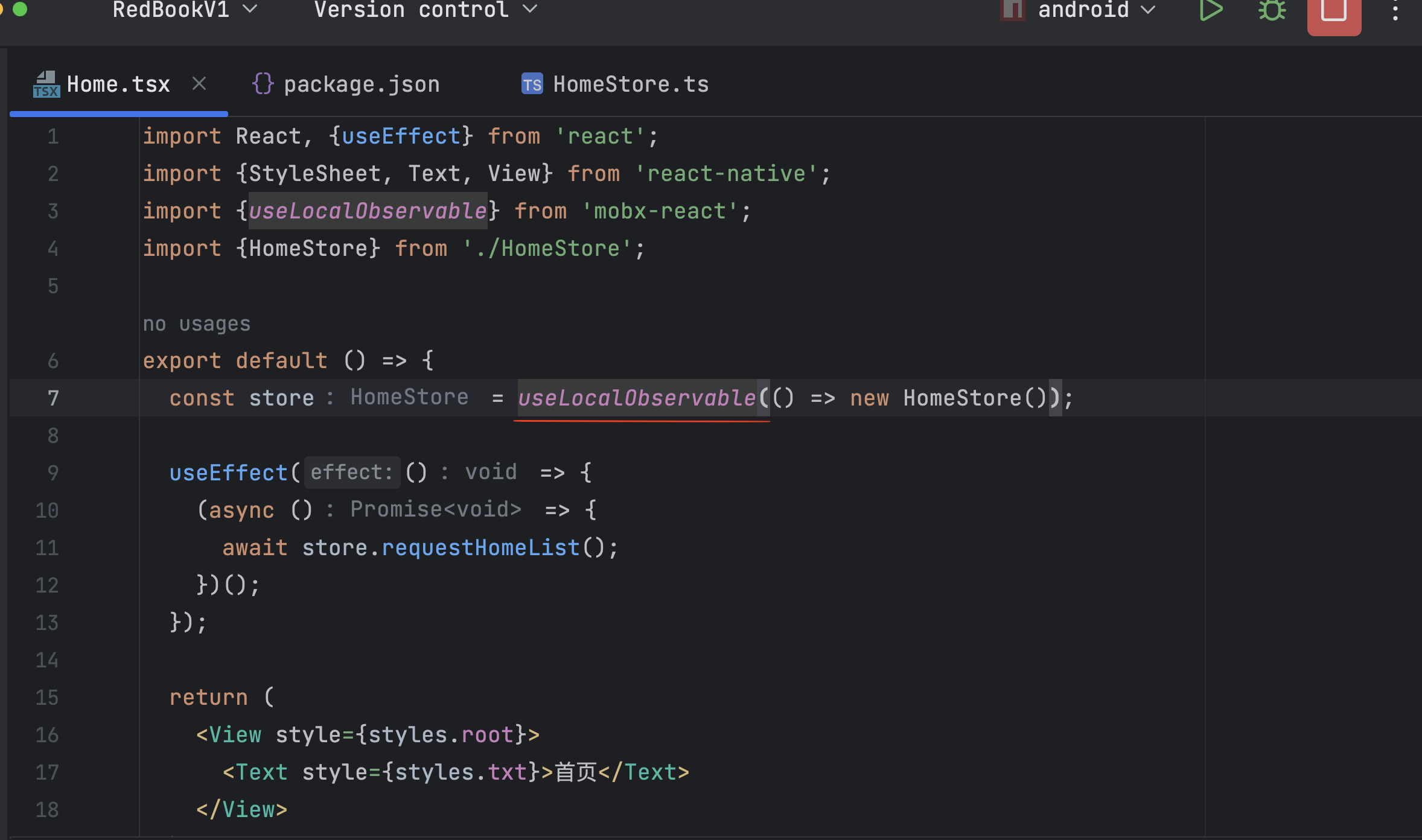Click the green Run button
The height and width of the screenshot is (840, 1422).
tap(1210, 10)
